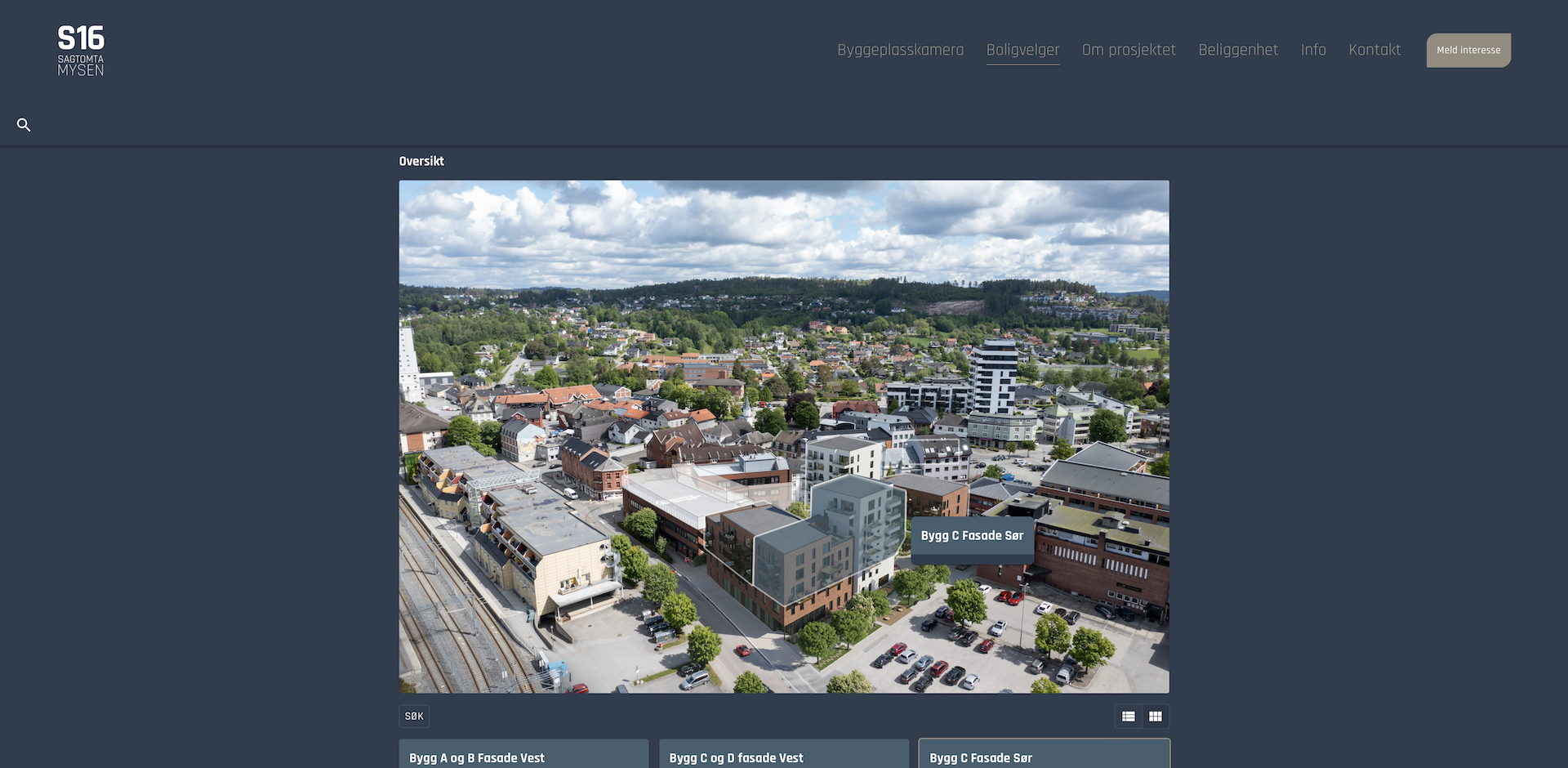Select the Bygg C Fasade Sør card
1568x768 pixels.
1044,757
